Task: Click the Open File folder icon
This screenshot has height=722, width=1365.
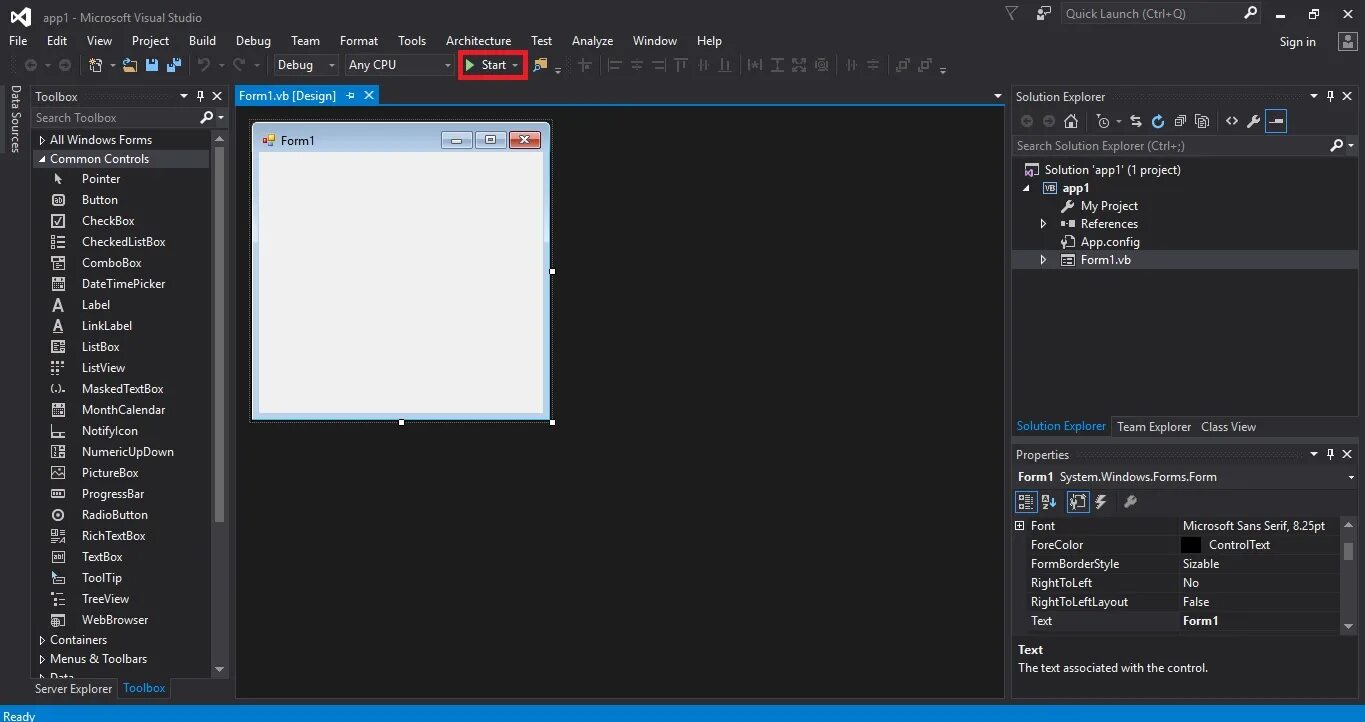Action: 130,65
